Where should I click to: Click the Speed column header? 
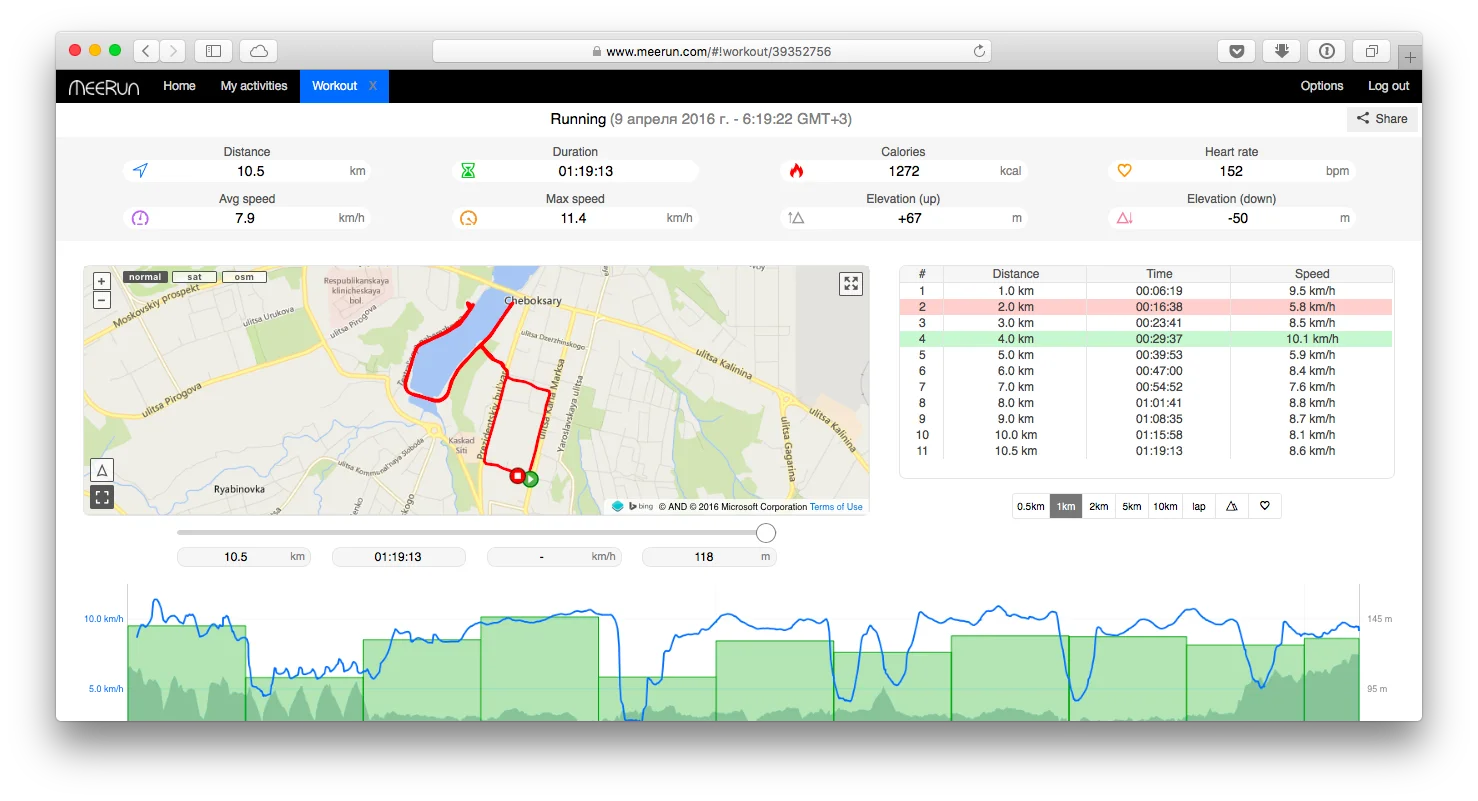(1312, 274)
